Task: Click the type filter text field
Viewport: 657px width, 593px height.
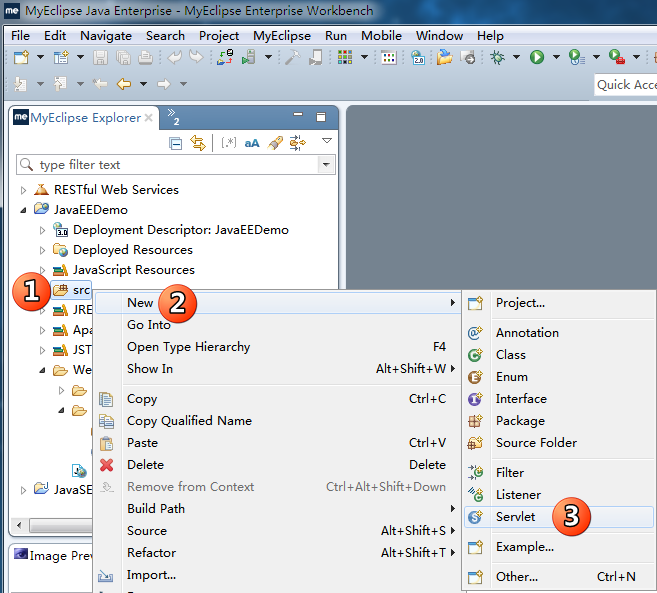Action: [168, 165]
